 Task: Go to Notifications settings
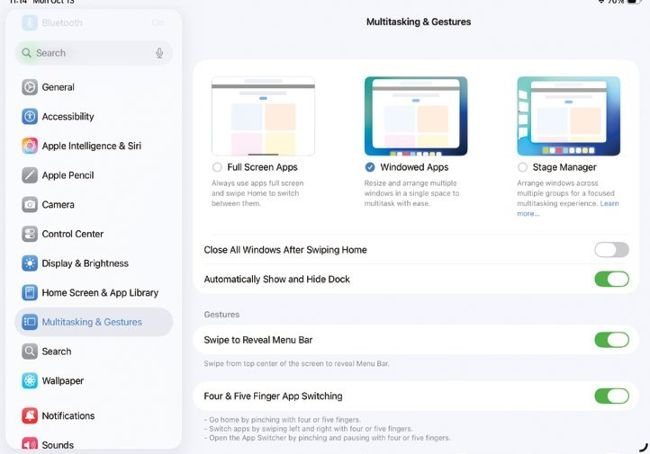tap(68, 415)
